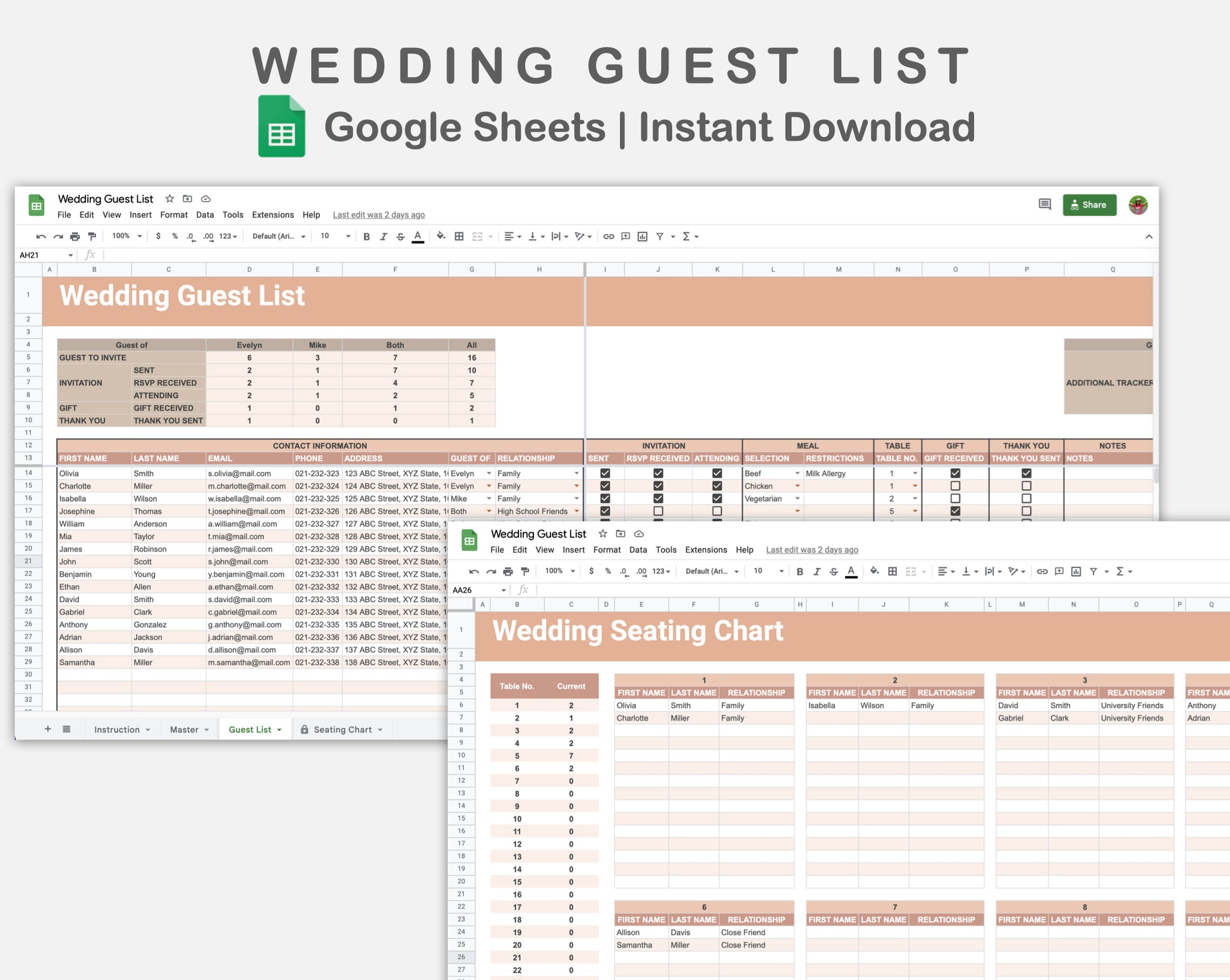Open the Format menu in the top menu bar
The height and width of the screenshot is (980, 1230).
[x=174, y=215]
